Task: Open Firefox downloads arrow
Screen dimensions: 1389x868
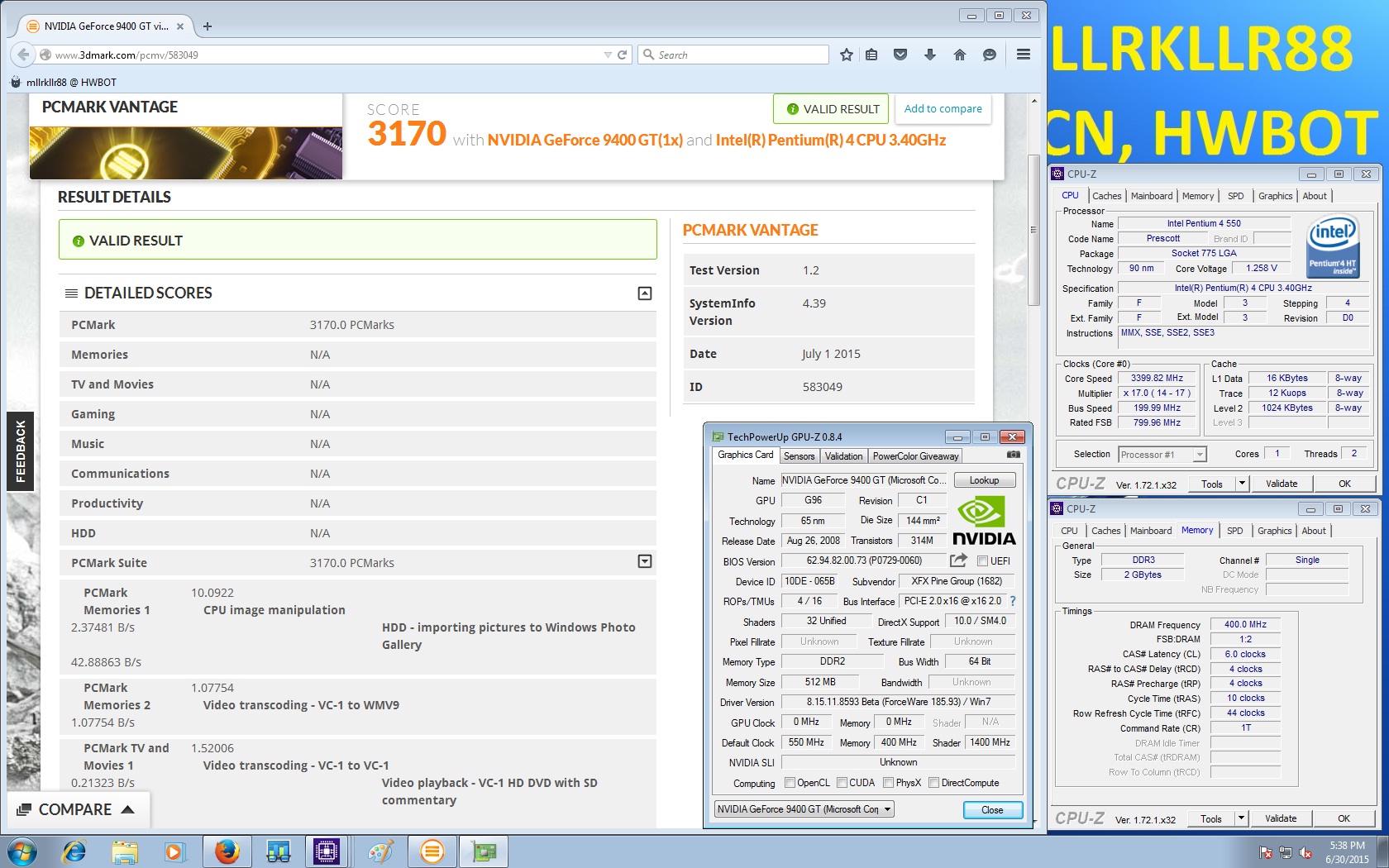Action: pos(930,55)
